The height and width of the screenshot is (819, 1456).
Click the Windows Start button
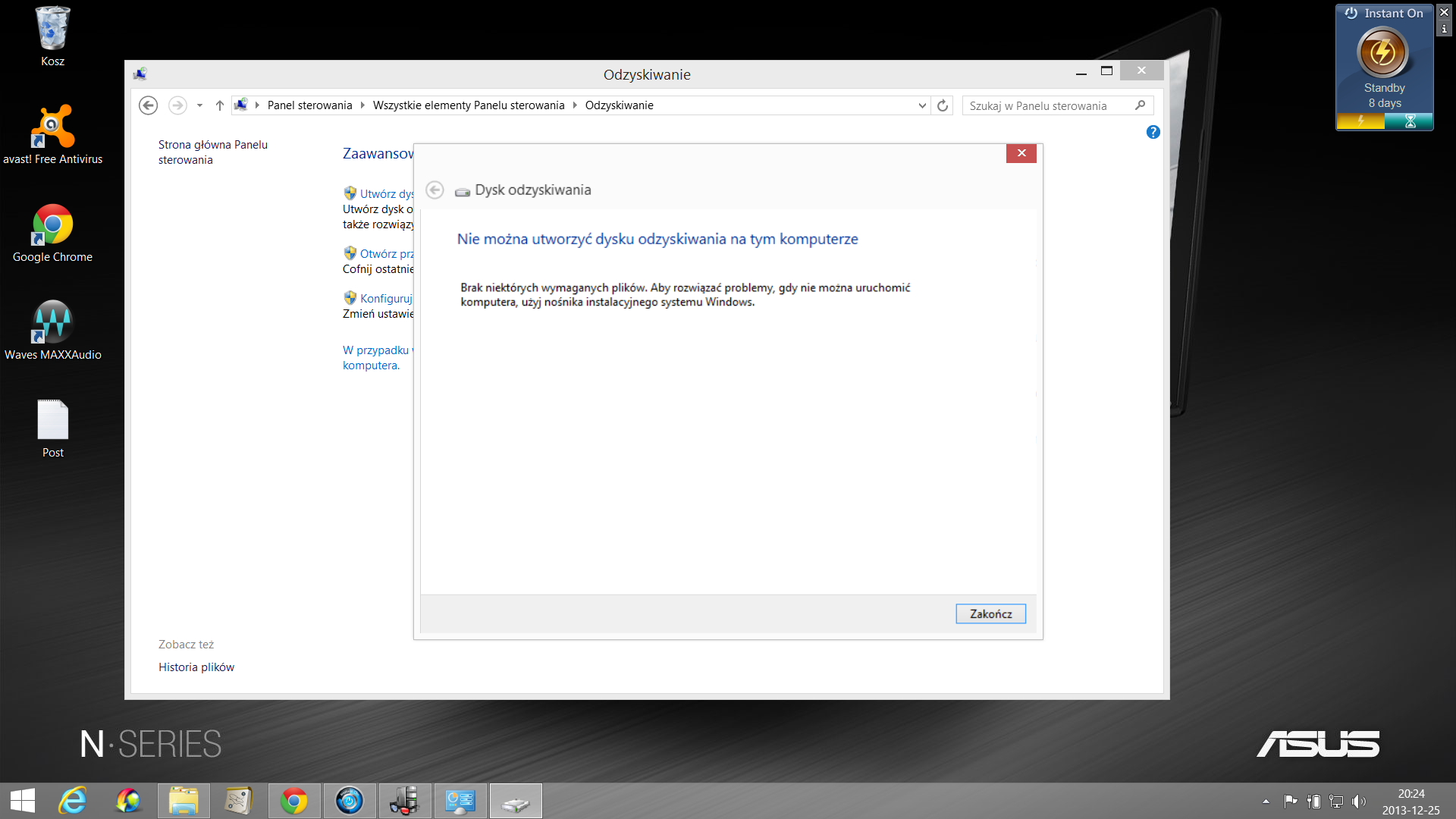[23, 801]
